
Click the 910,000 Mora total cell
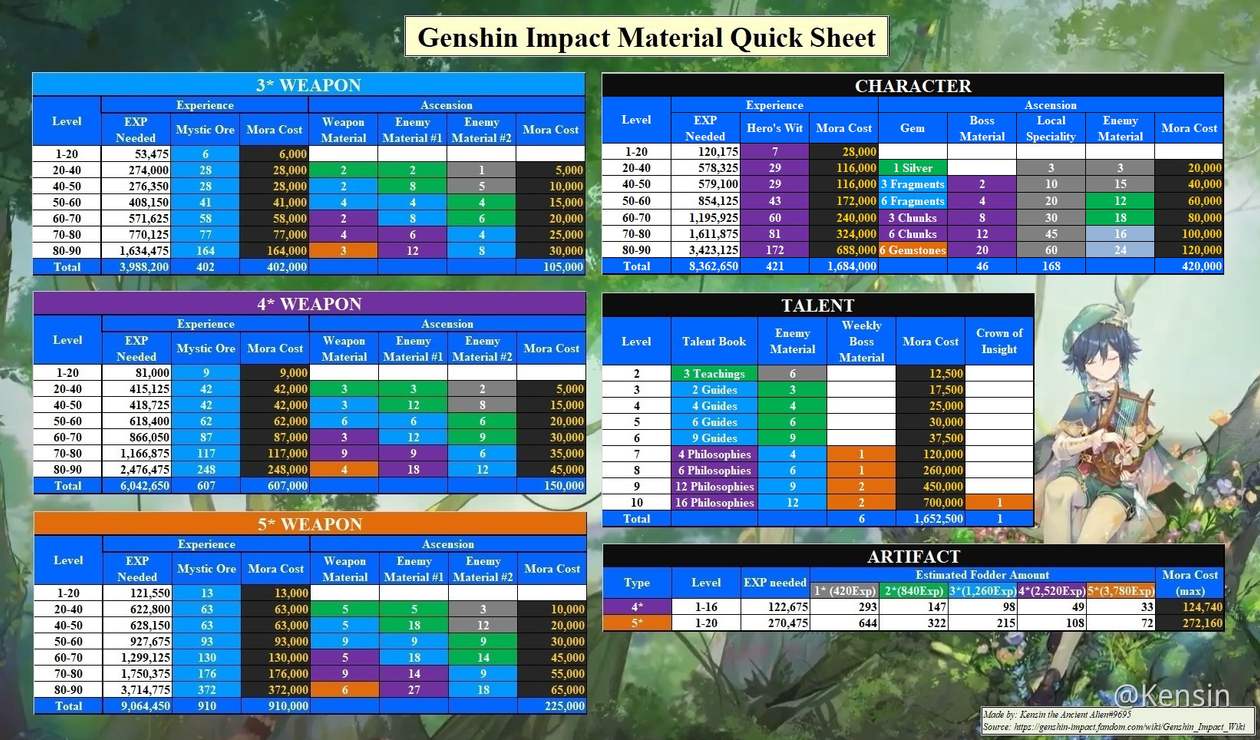276,706
